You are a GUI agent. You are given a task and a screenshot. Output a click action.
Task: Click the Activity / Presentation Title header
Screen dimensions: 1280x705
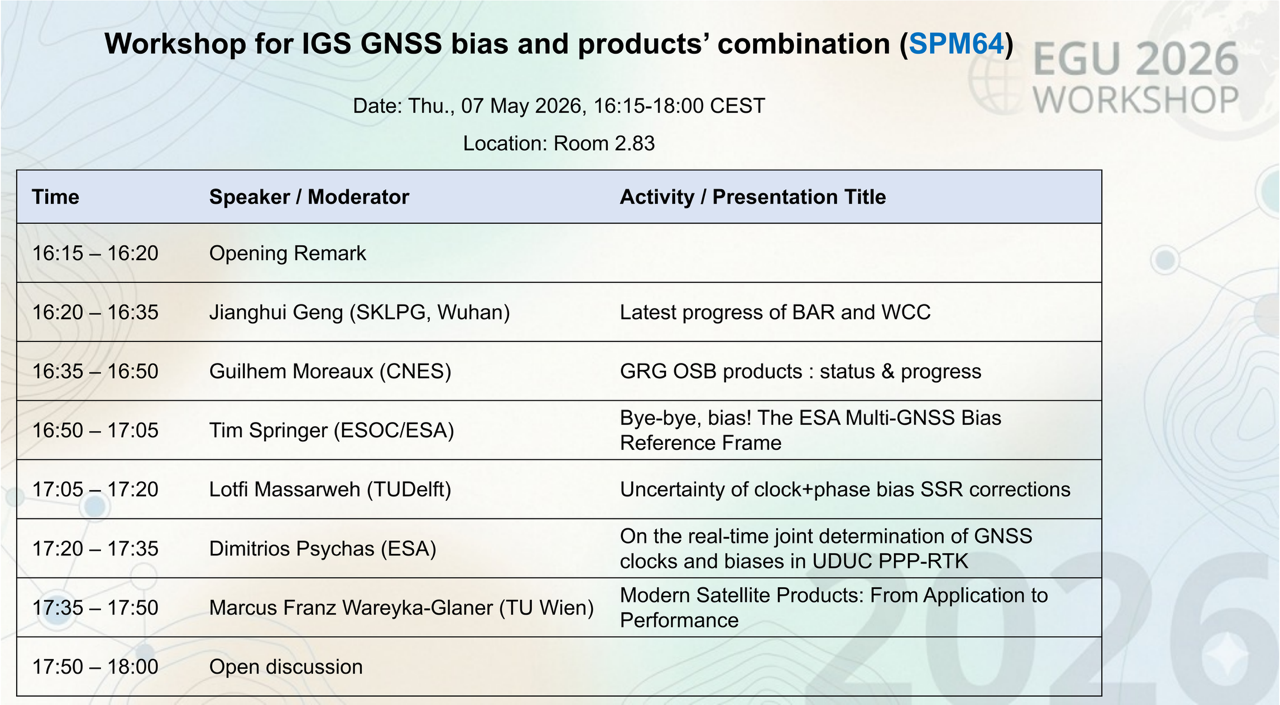pos(752,197)
